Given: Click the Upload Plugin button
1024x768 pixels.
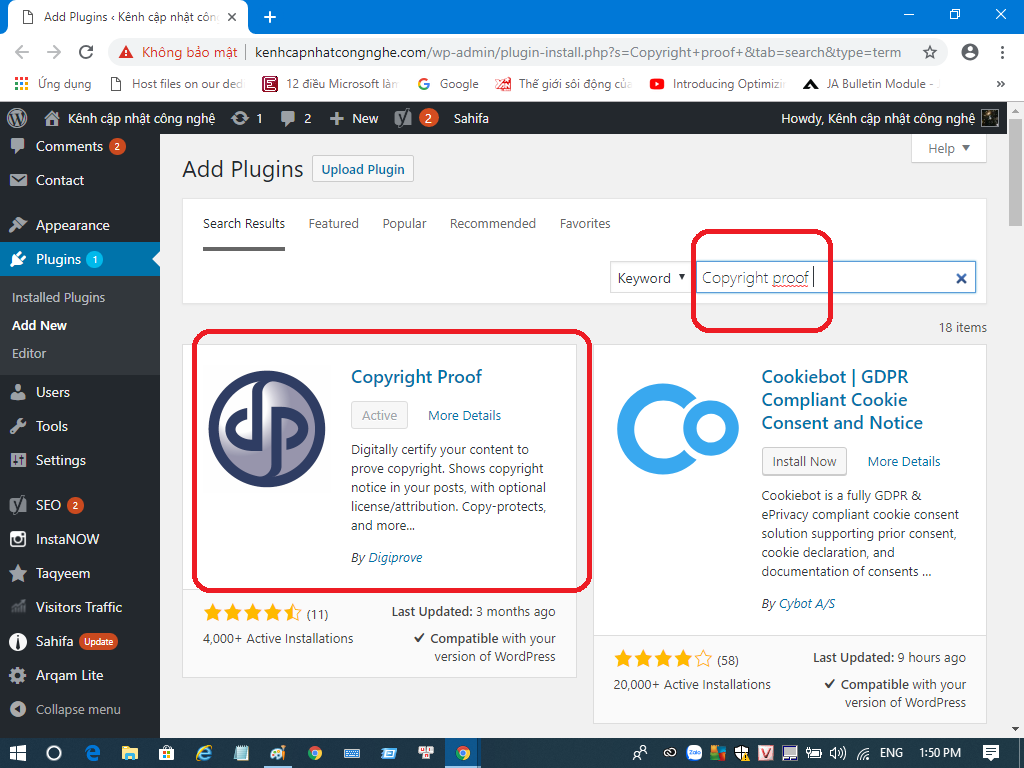Looking at the screenshot, I should click(363, 169).
